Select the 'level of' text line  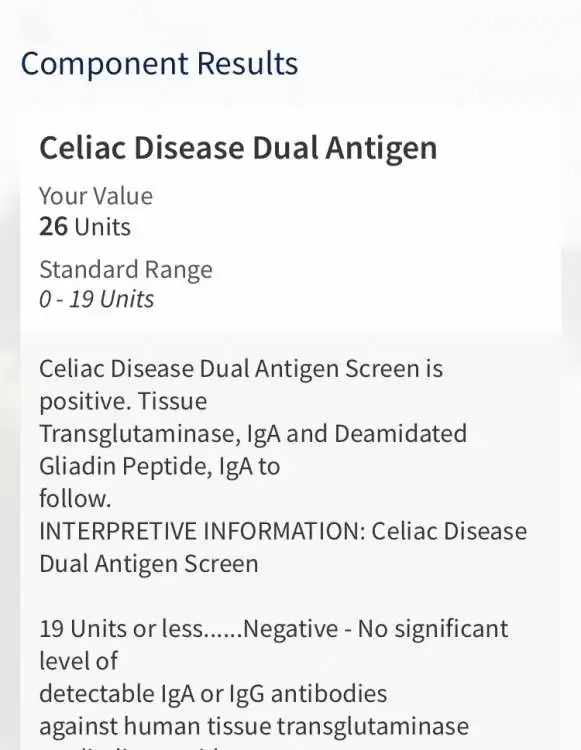(x=78, y=661)
